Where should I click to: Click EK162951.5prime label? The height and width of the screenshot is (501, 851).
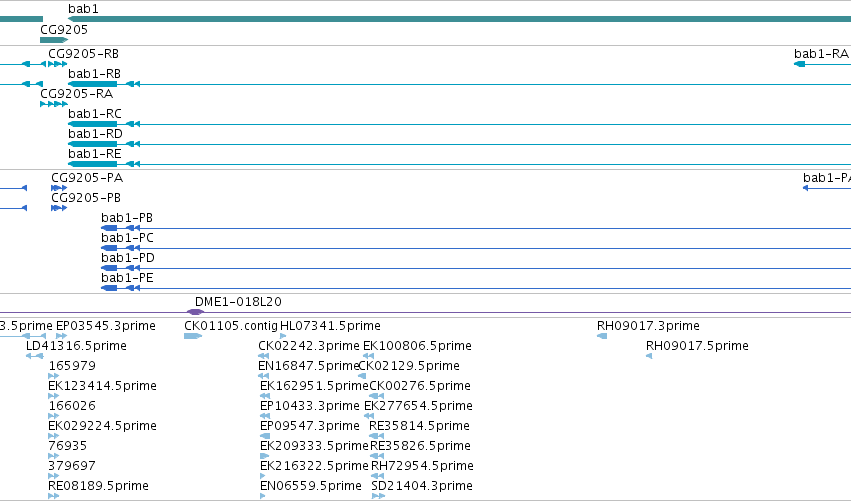point(314,386)
